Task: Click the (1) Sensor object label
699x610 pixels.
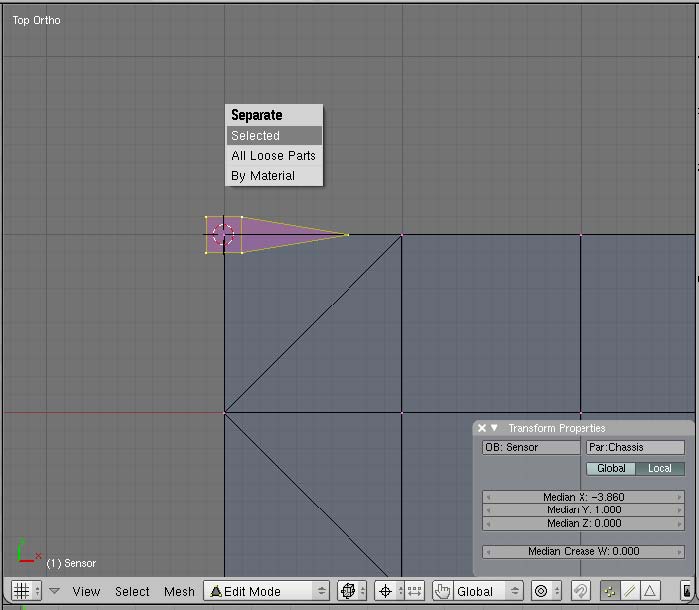Action: pyautogui.click(x=71, y=563)
